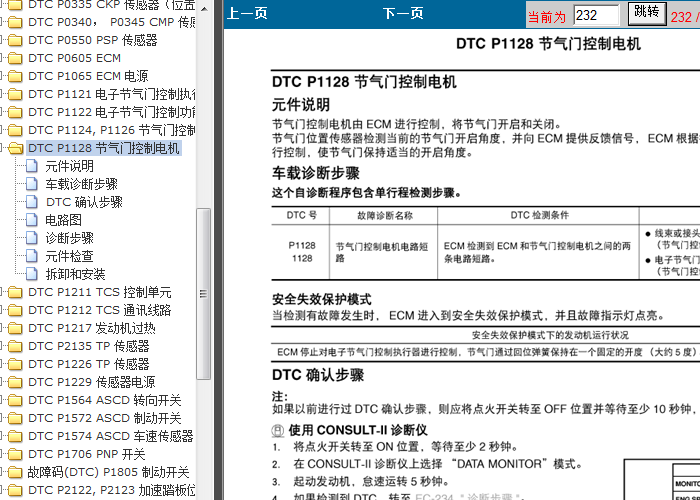Click table cell 节气门控制电机电路短路
The height and width of the screenshot is (500, 700).
(382, 252)
